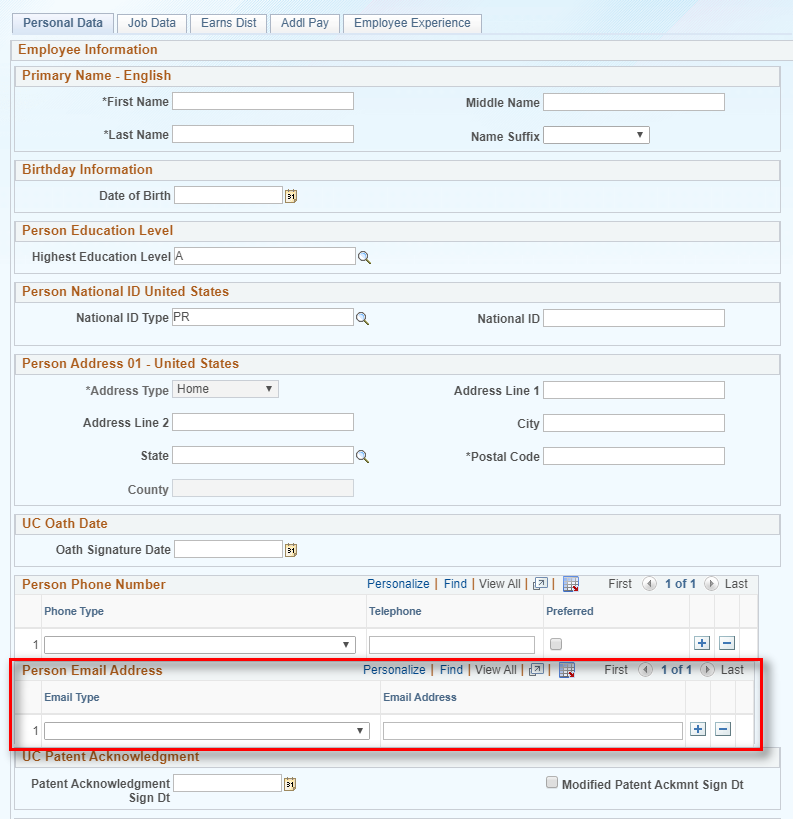Screen dimensions: 793x819
Task: Enable Modified Patent Ackmnt Sign Dt checkbox
Action: (551, 782)
